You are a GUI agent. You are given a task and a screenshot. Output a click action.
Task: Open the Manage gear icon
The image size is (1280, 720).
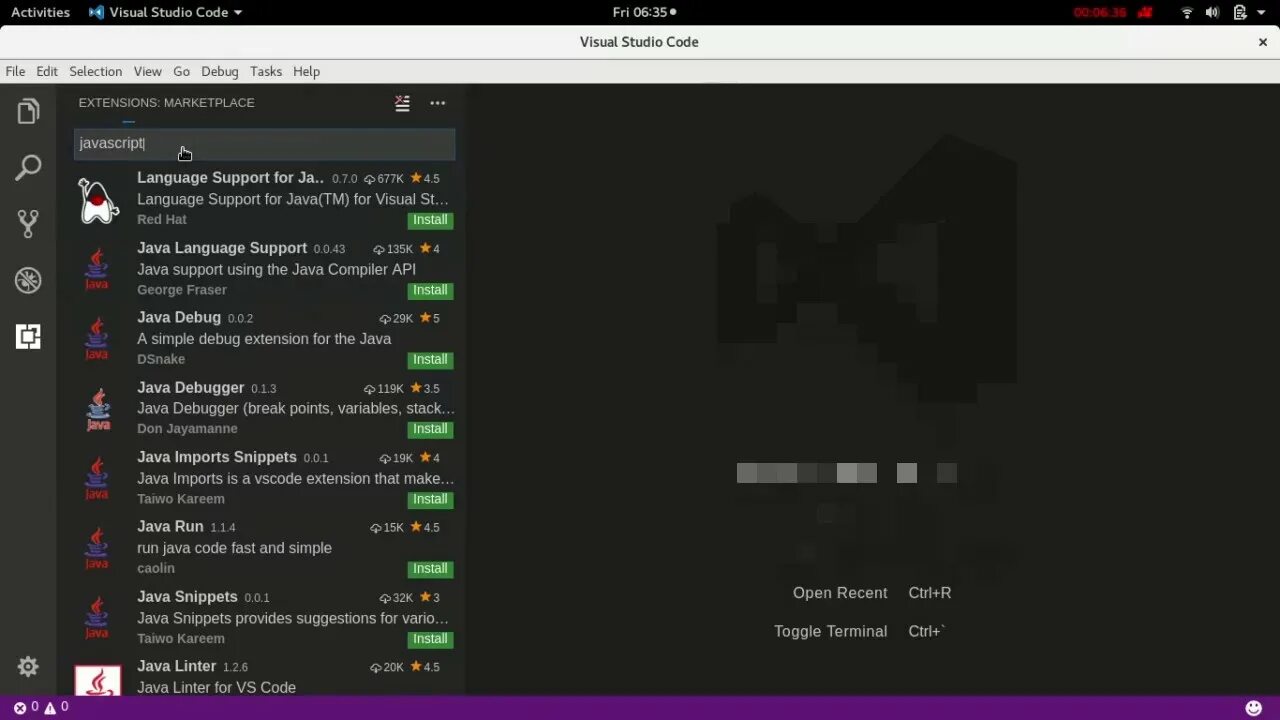click(x=28, y=667)
